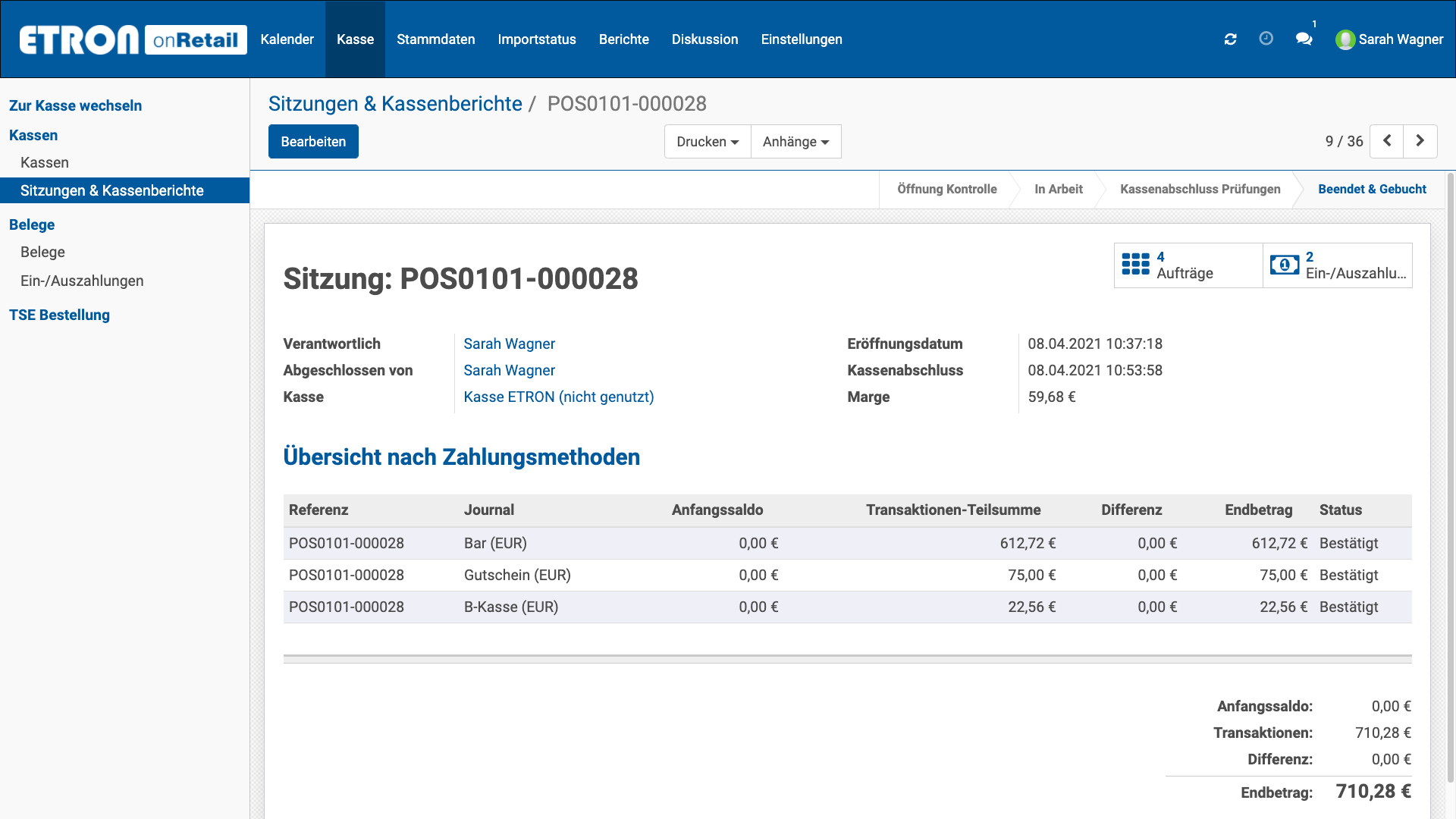Open the Bar (EUR) journal row
Screen dimensions: 1456x819
click(847, 543)
